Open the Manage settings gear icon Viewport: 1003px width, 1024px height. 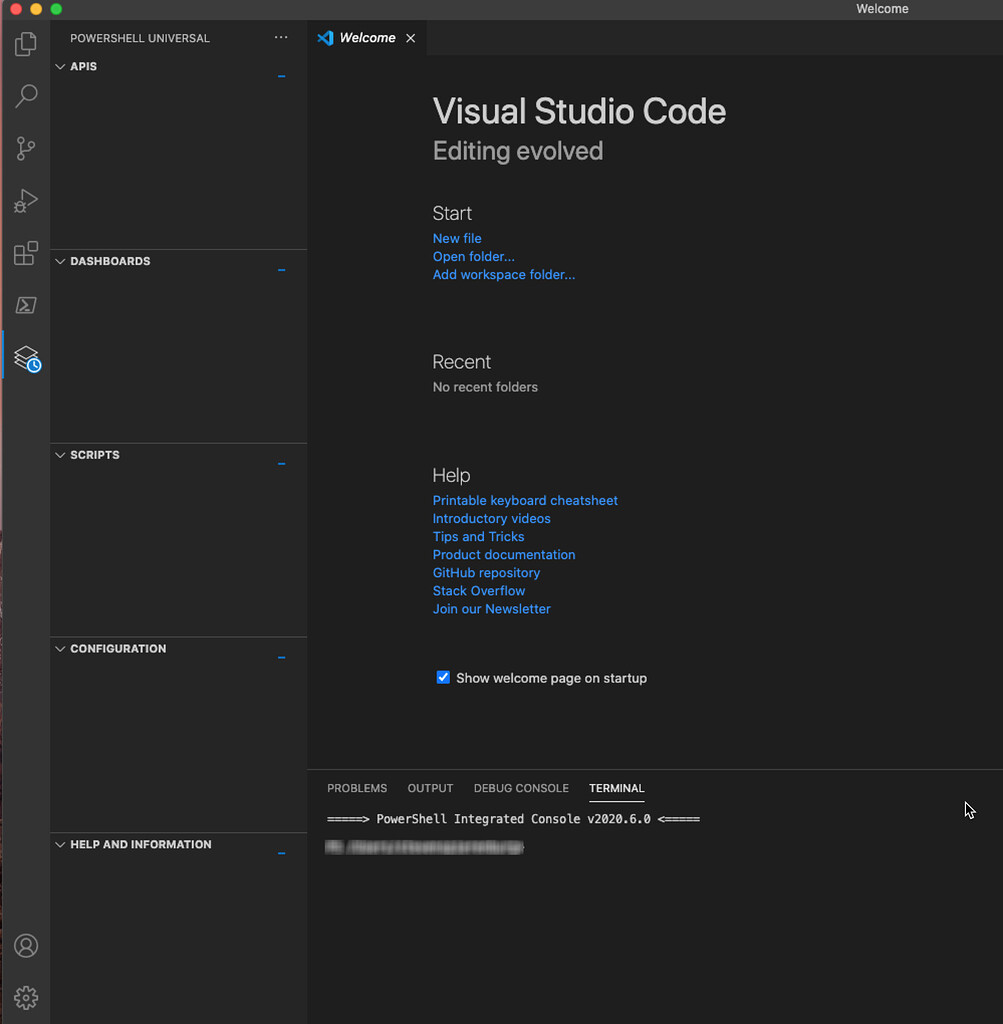pos(25,997)
